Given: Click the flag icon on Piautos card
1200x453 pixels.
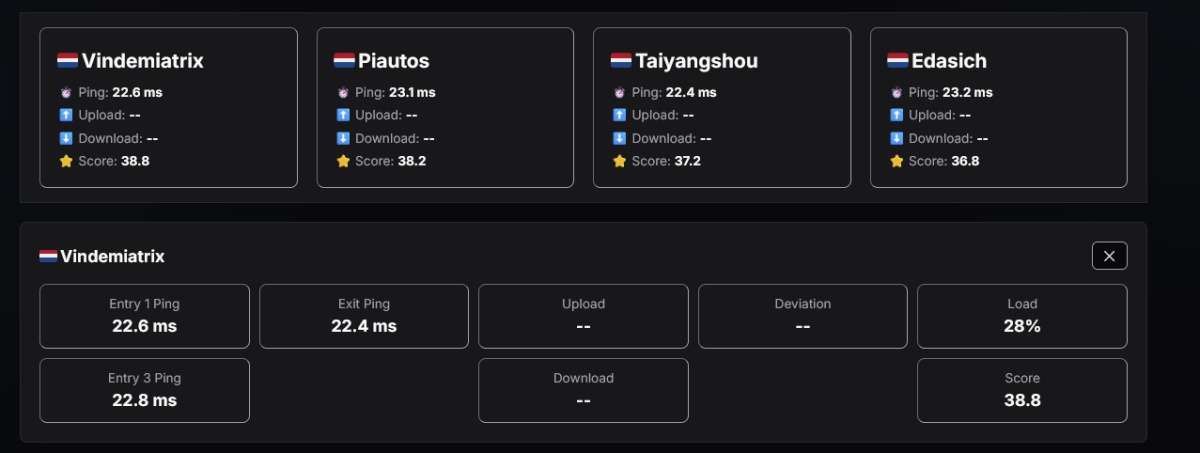Looking at the screenshot, I should tap(344, 61).
